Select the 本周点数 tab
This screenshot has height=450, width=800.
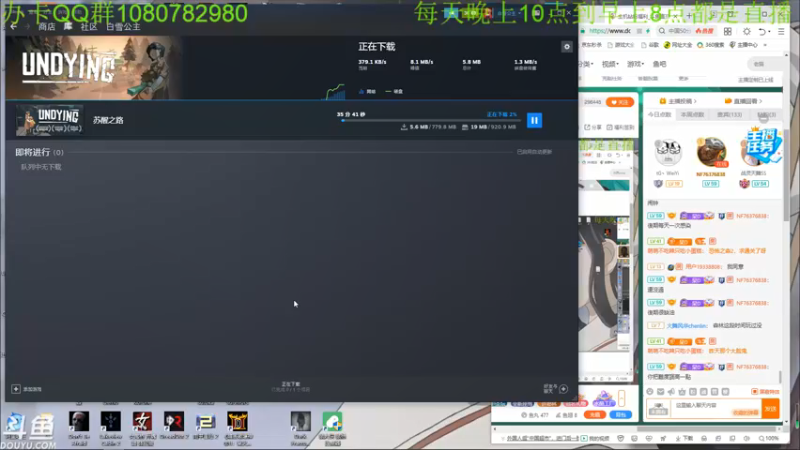(692, 115)
